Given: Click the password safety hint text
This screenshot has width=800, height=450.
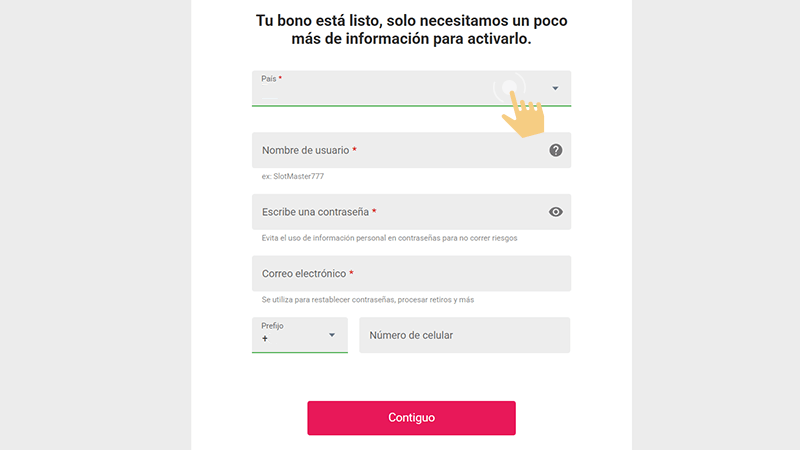Looking at the screenshot, I should pos(389,238).
